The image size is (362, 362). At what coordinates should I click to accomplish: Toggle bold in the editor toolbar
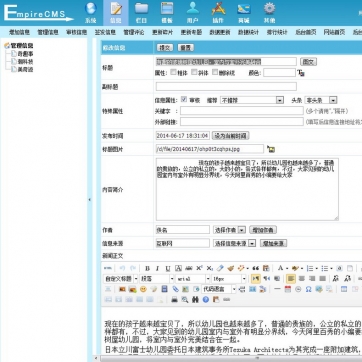click(x=147, y=268)
